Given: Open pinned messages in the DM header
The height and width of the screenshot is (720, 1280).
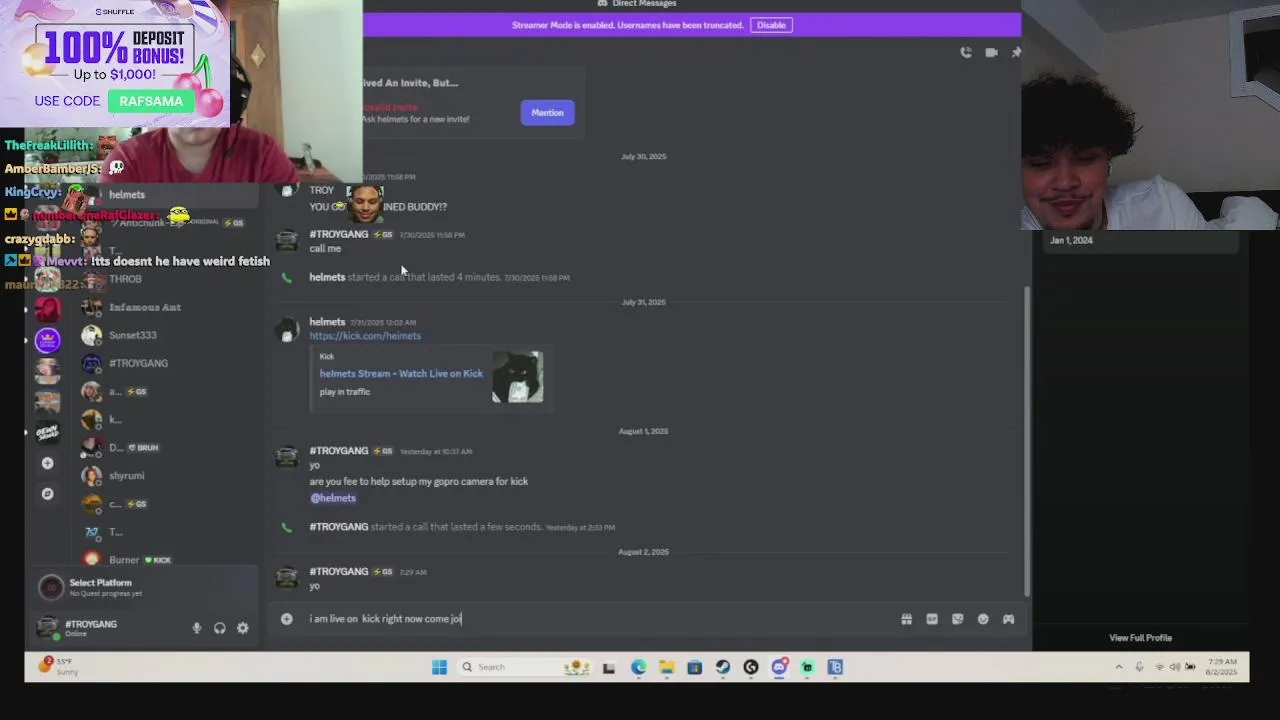Looking at the screenshot, I should point(1016,52).
